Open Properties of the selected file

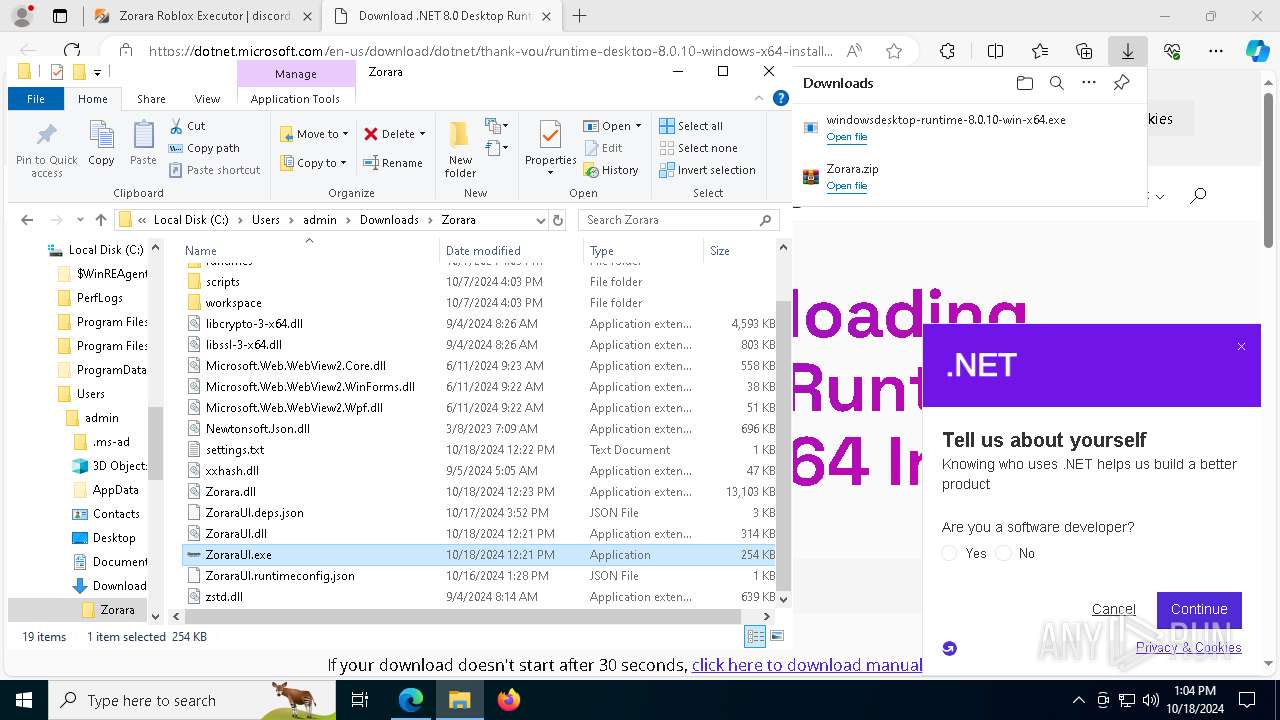[551, 149]
